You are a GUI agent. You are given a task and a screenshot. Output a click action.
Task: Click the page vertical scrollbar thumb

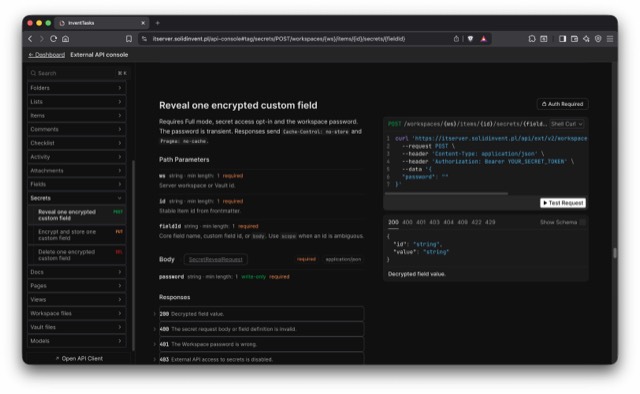click(615, 253)
